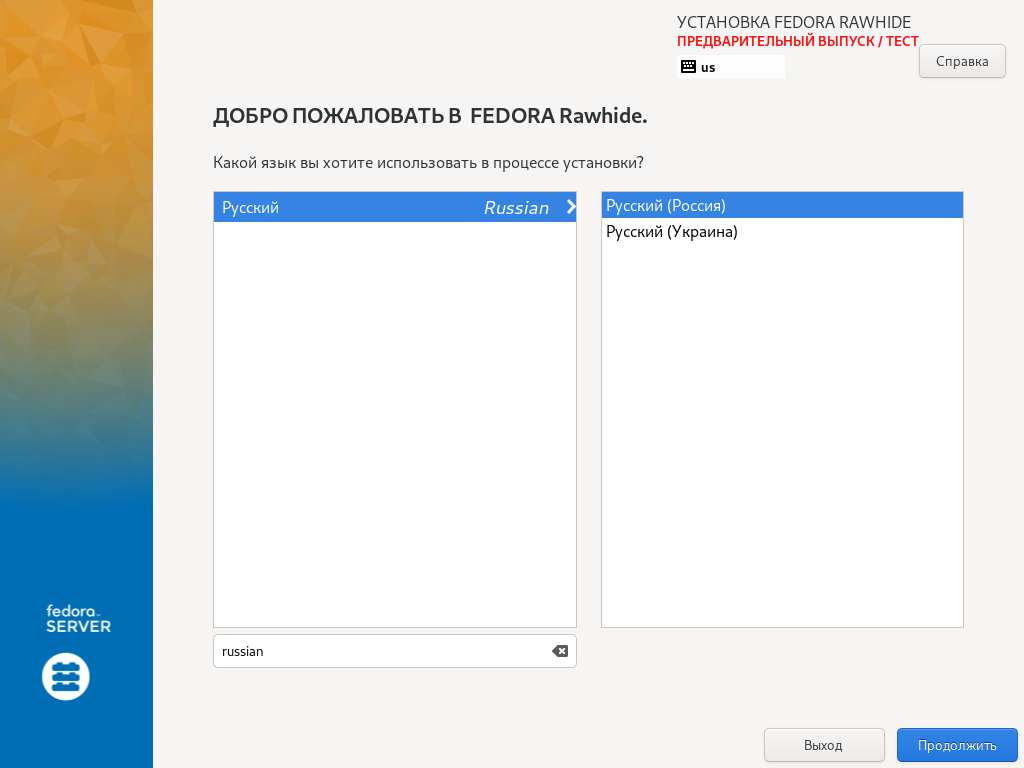
Task: Click the keyboard layout icon
Action: coord(688,67)
